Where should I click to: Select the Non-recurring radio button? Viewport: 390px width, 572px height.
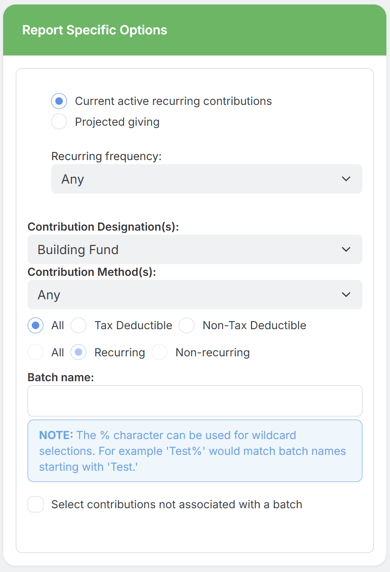coord(159,352)
